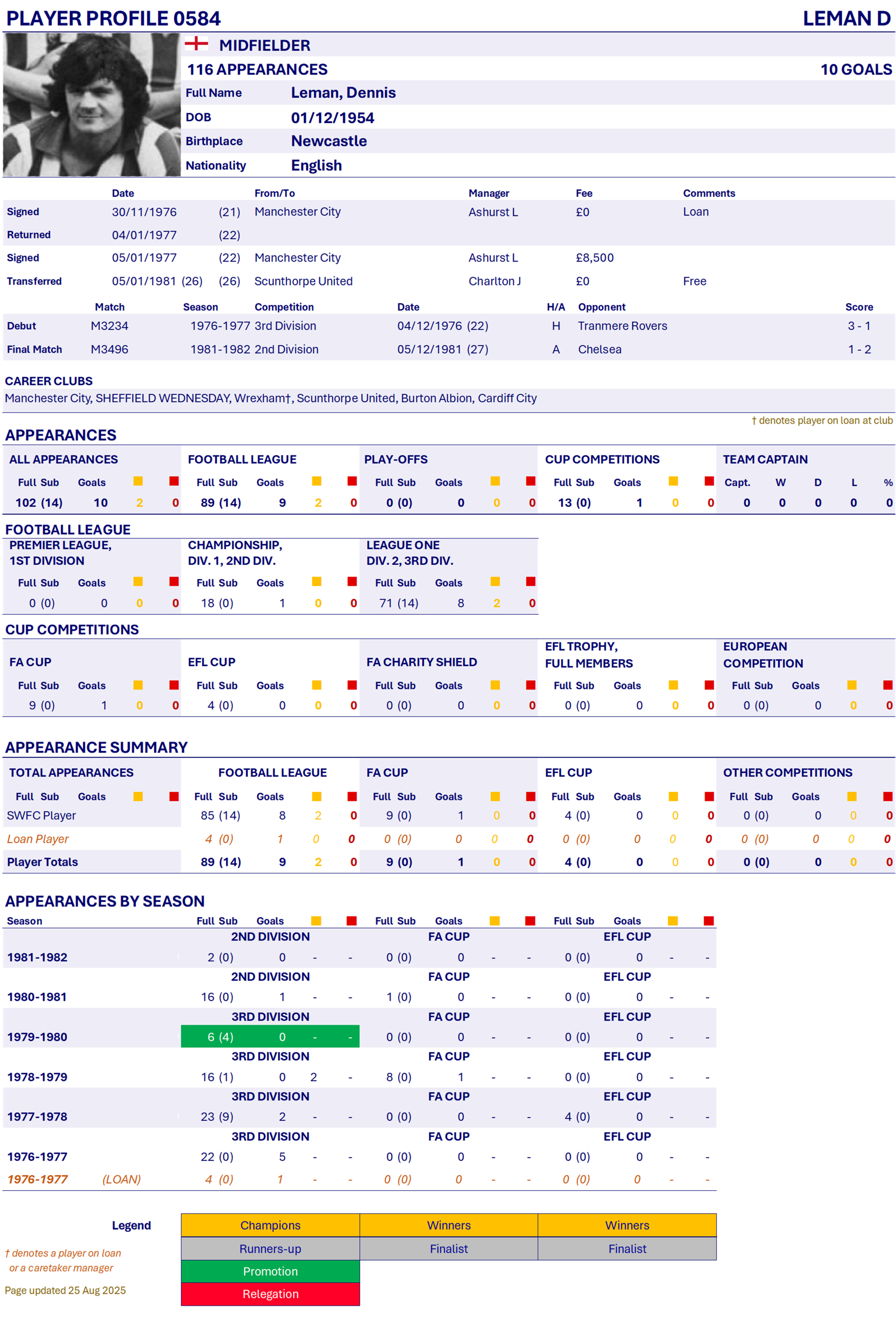Click the green-highlighted 1979-1980 league cell

pyautogui.click(x=270, y=1036)
